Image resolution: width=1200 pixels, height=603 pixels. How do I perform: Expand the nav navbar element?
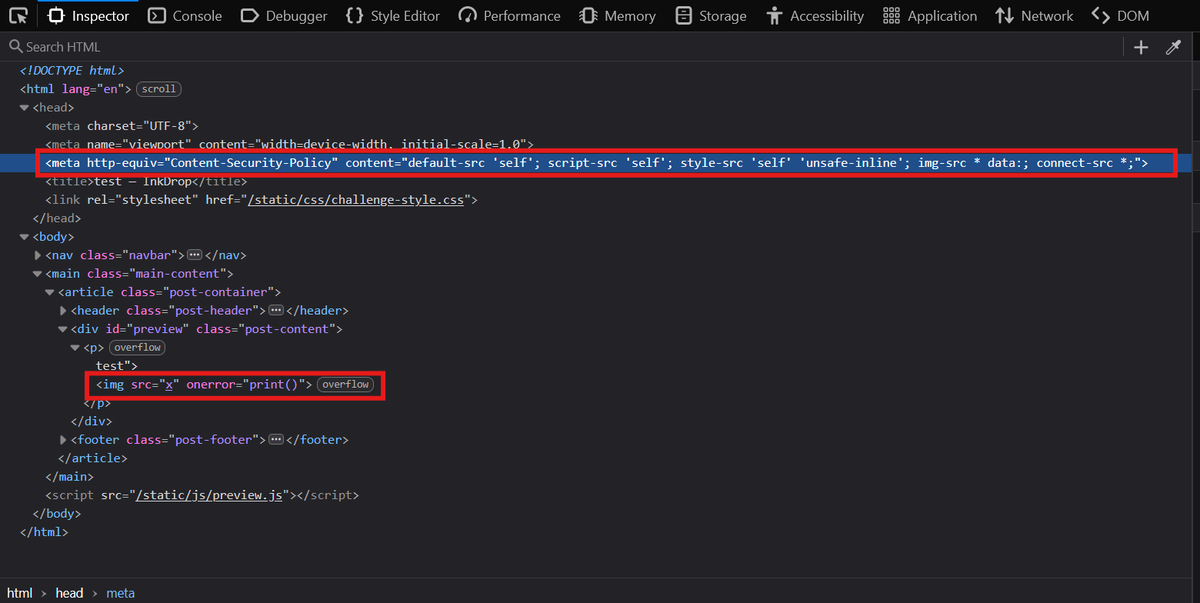[x=38, y=255]
